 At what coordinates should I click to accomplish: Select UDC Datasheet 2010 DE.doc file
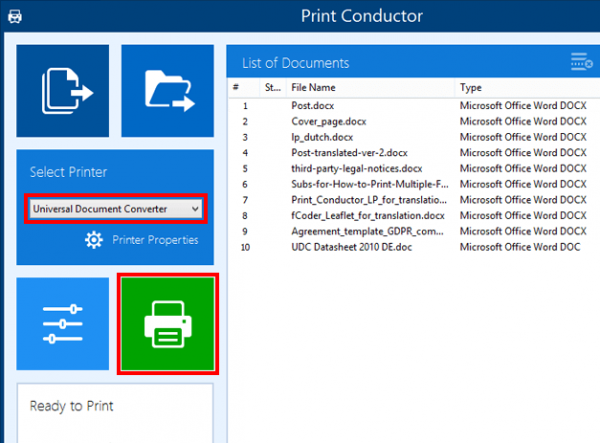pos(352,247)
